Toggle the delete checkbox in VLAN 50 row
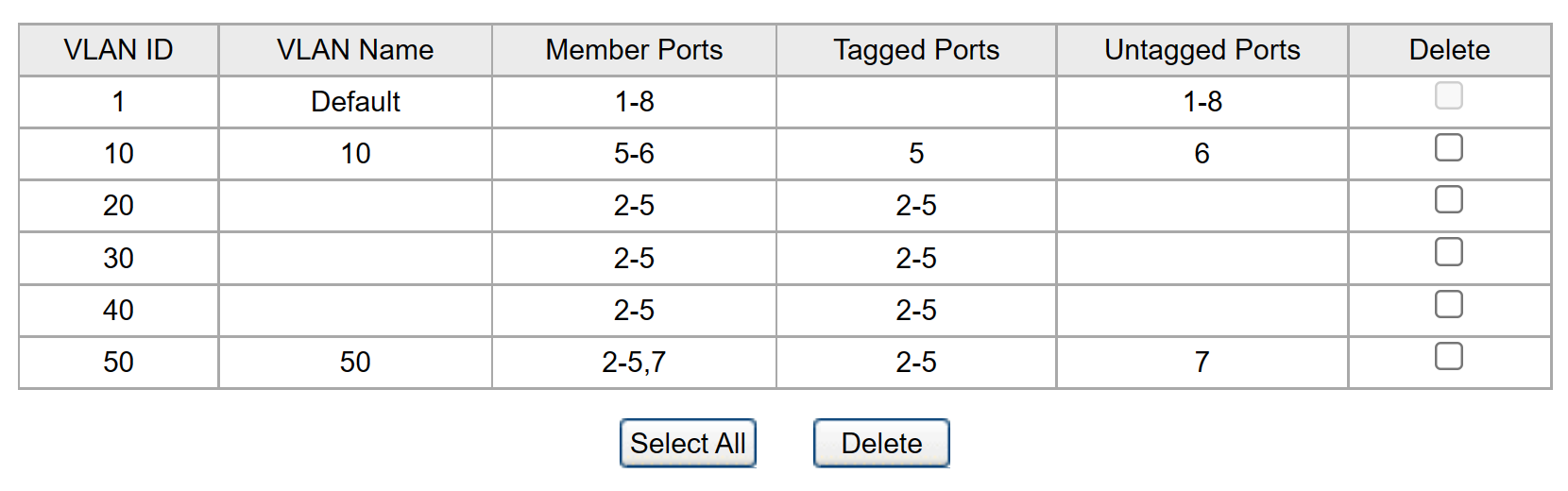Screen dimensions: 1568x491 (x=1448, y=356)
